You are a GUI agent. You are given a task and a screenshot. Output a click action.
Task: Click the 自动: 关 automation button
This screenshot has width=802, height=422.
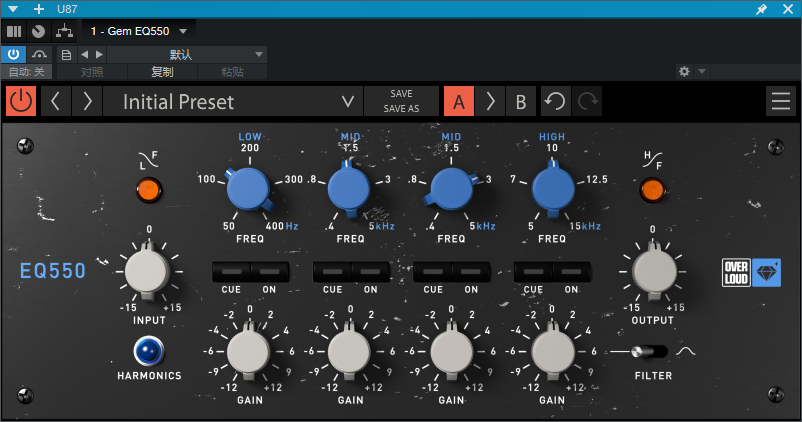pos(26,72)
